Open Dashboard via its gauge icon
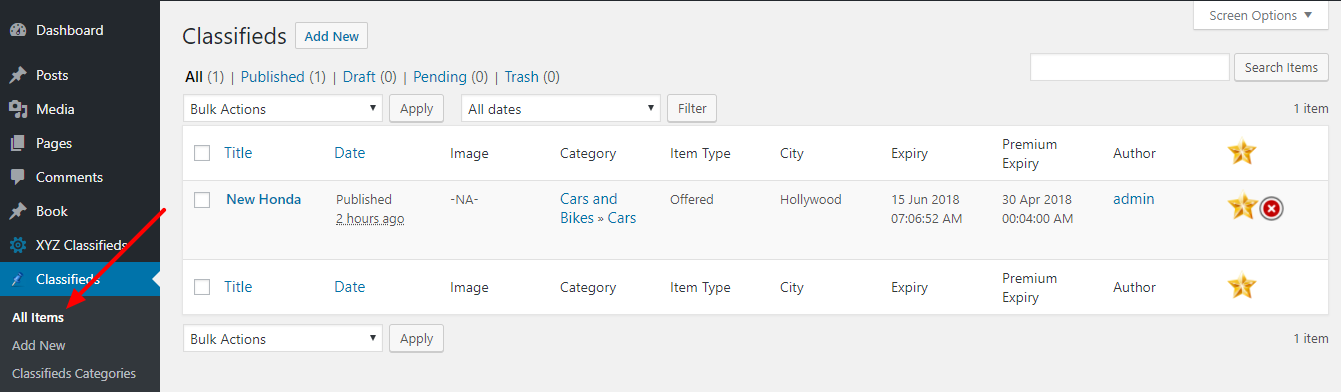The height and width of the screenshot is (392, 1341). tap(18, 30)
